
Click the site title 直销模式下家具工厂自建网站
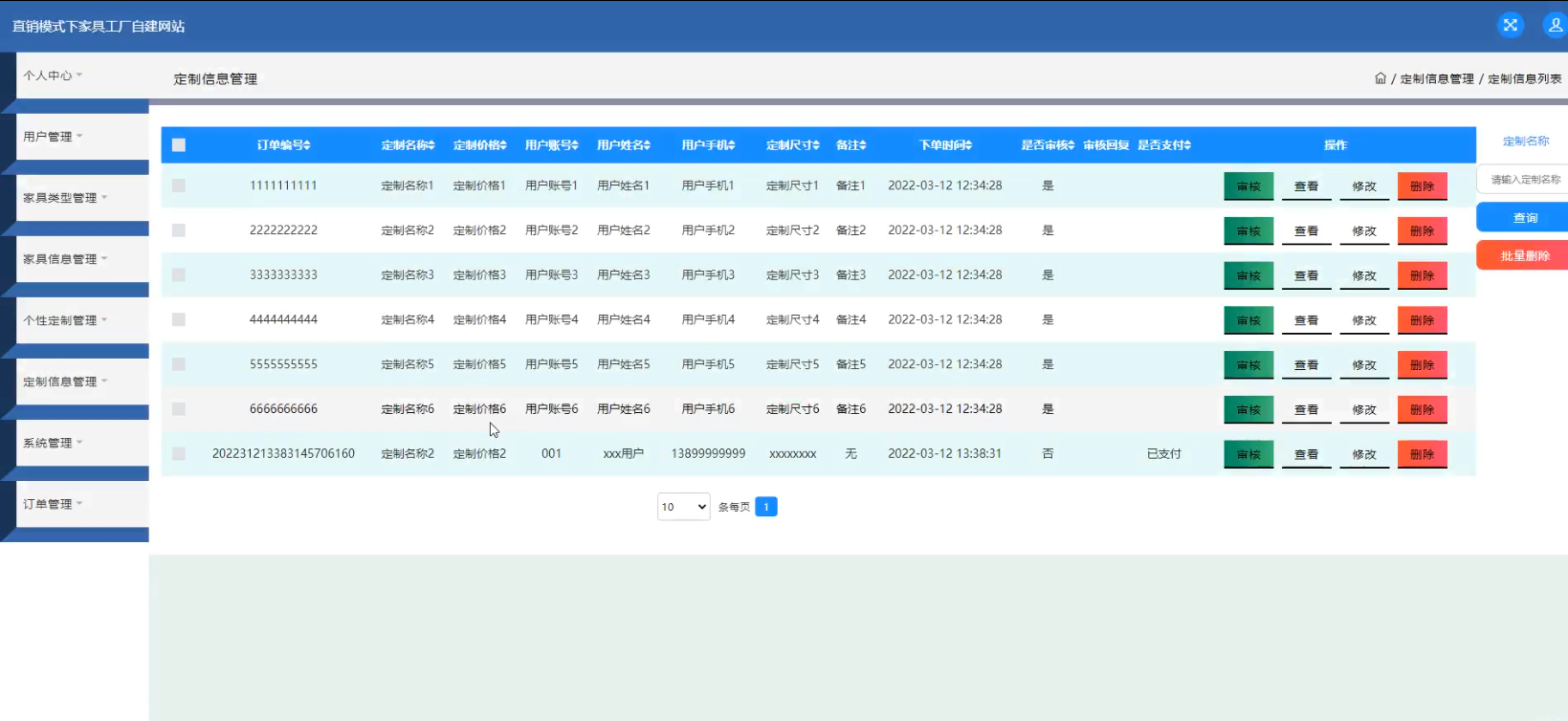pyautogui.click(x=99, y=26)
